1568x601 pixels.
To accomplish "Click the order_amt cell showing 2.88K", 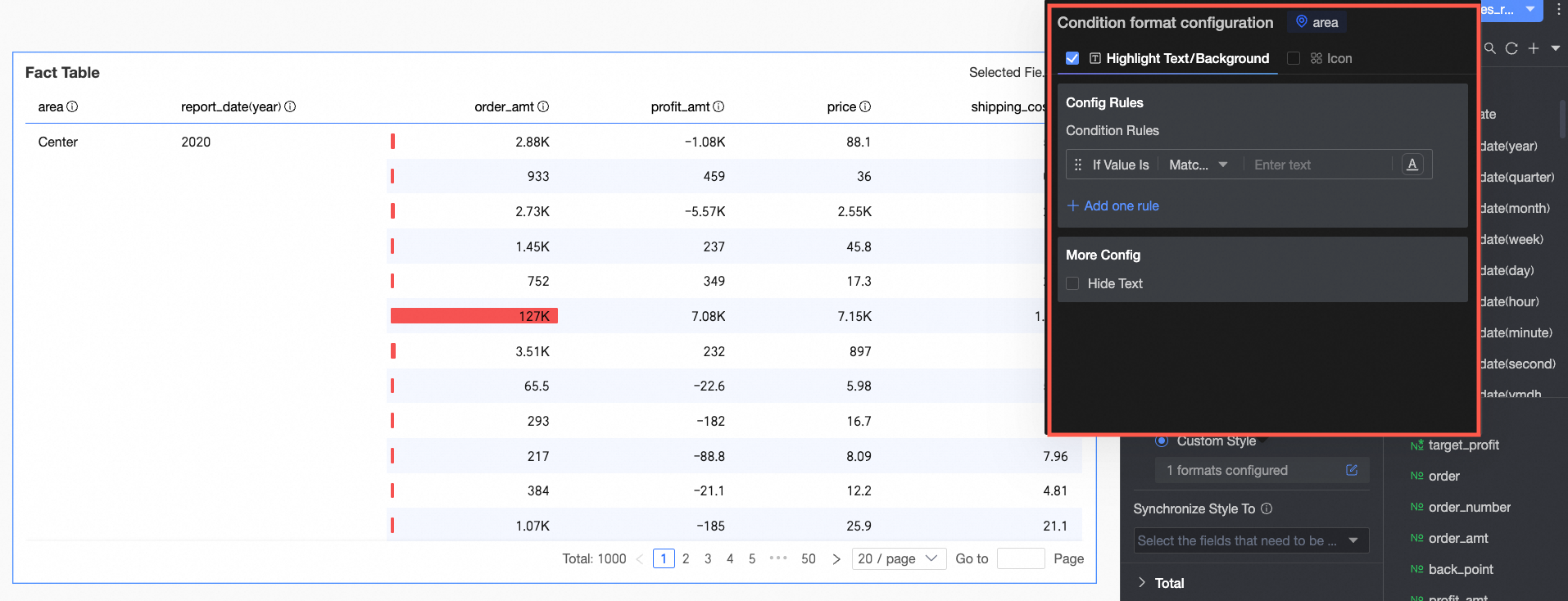I will pos(532,142).
